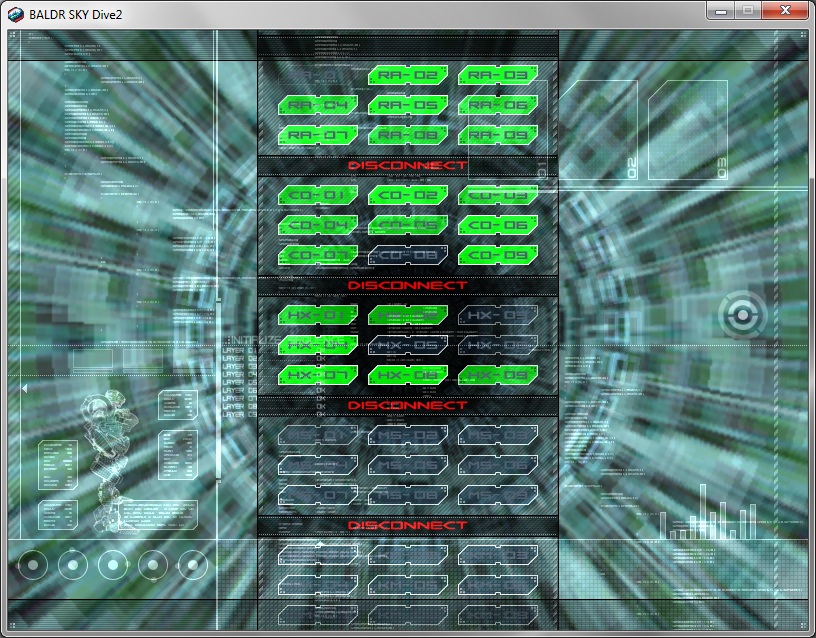Image resolution: width=816 pixels, height=638 pixels.
Task: Click DISCONNECT below the MS stage group
Action: pos(408,526)
